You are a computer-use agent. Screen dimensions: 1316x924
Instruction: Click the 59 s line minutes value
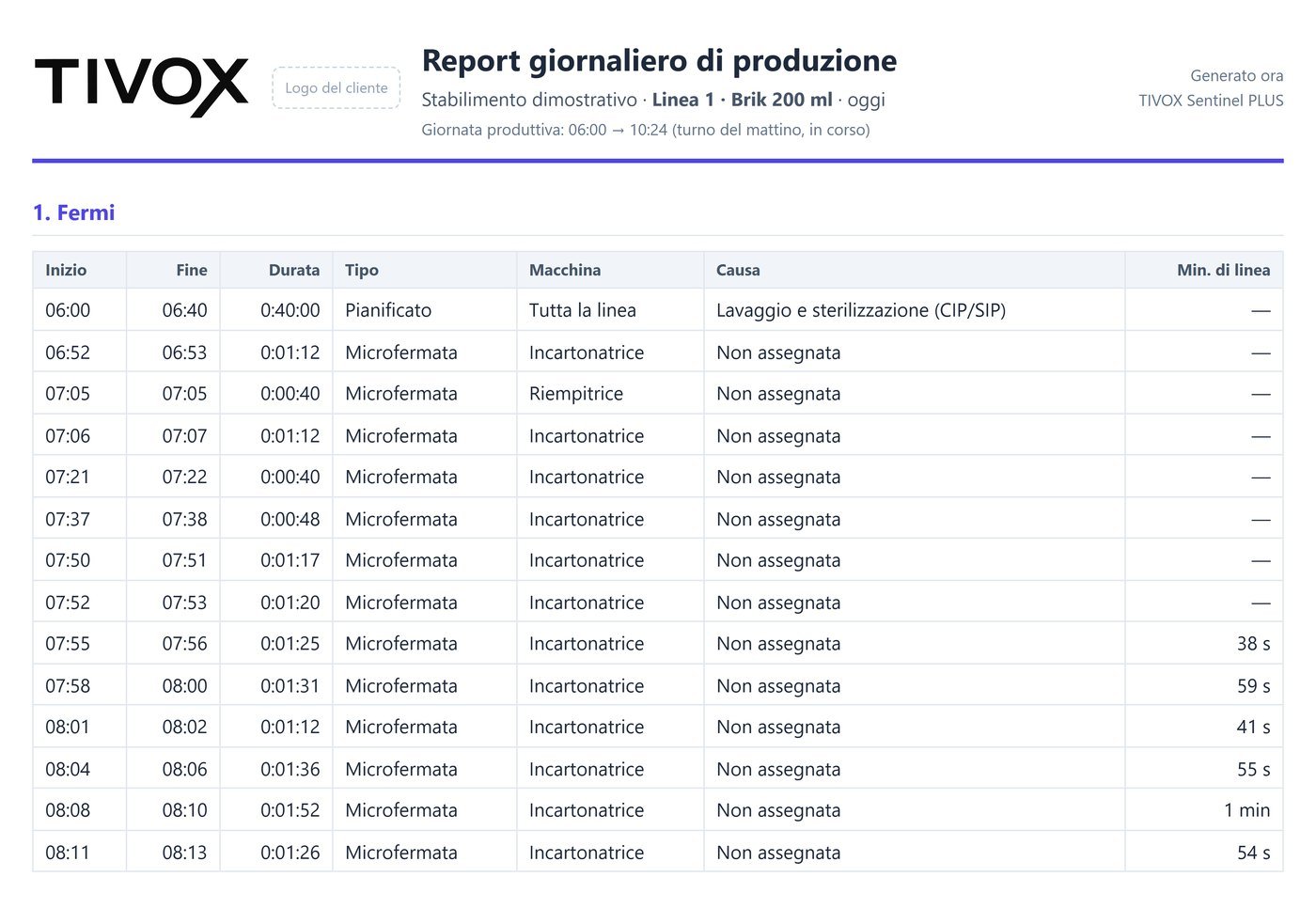(1253, 686)
